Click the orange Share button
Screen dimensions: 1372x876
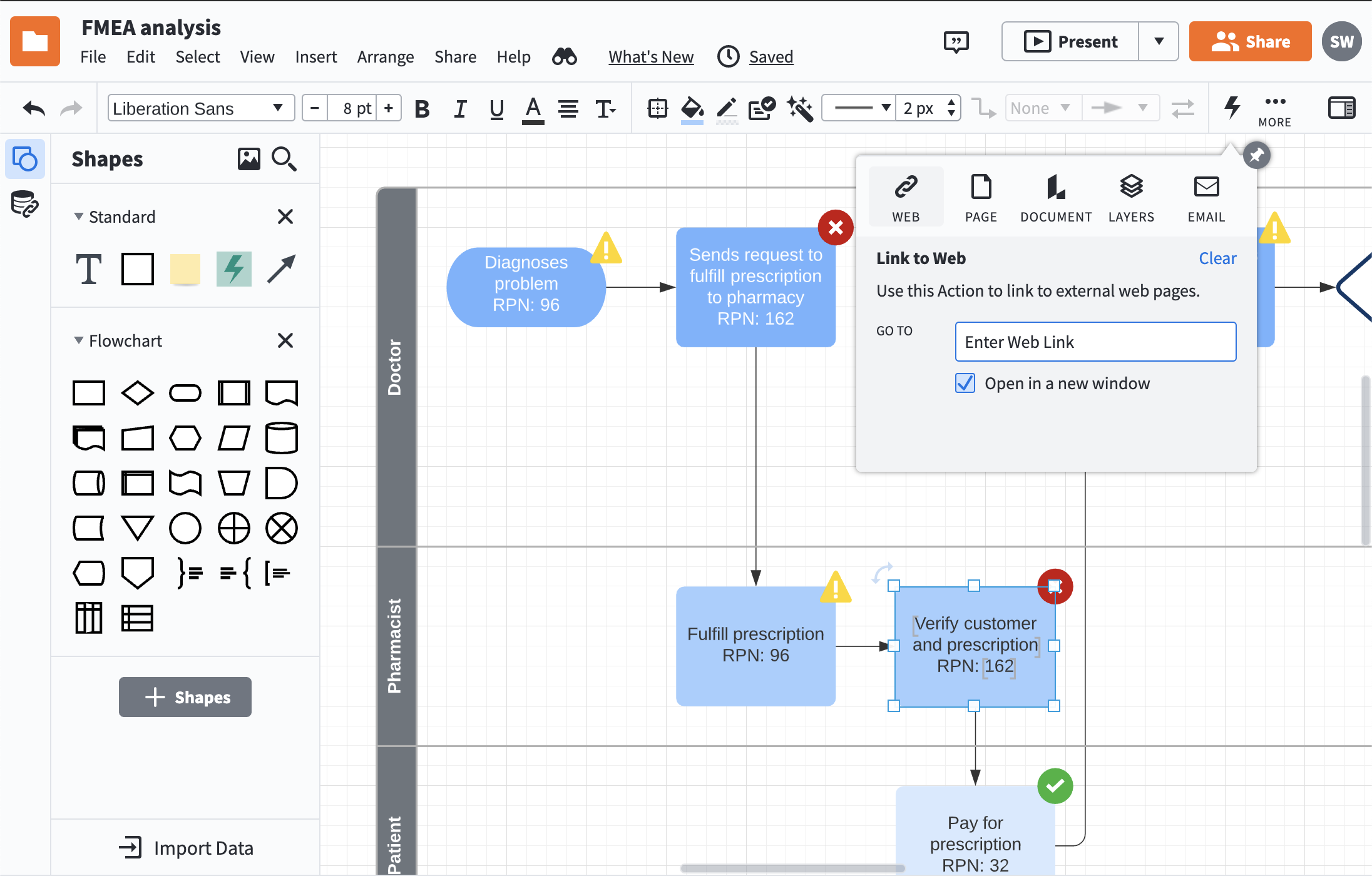[1250, 41]
